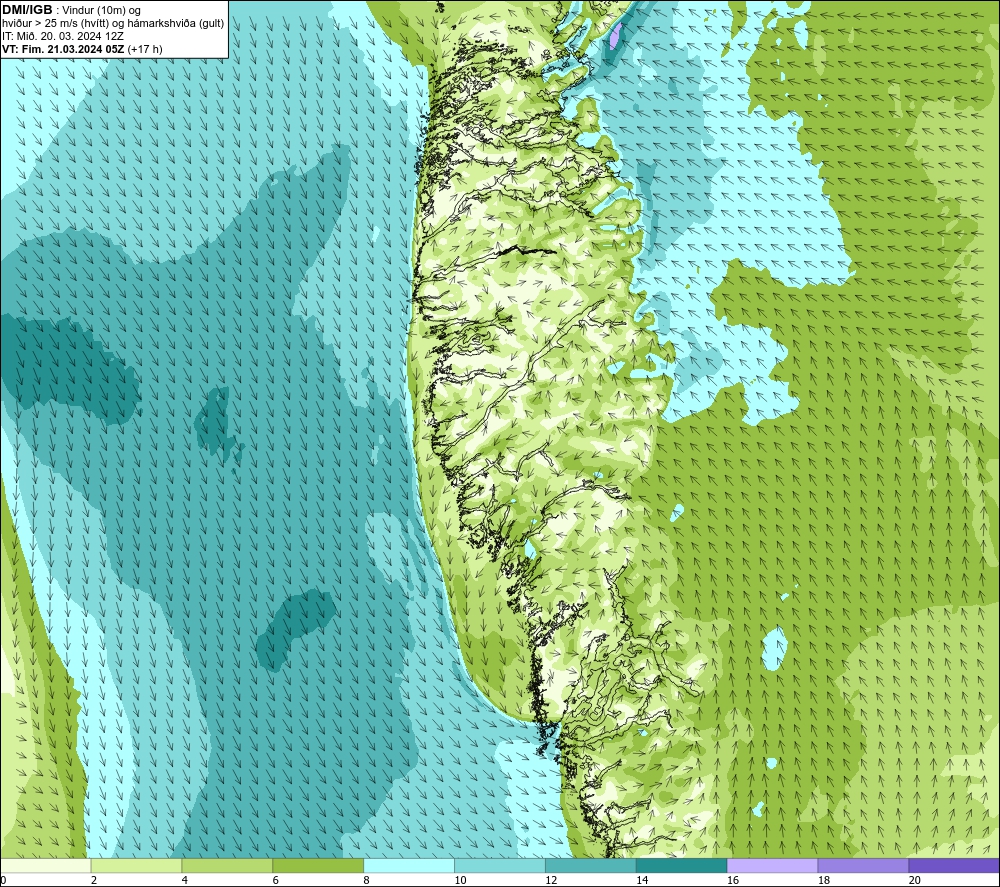The width and height of the screenshot is (1000, 887).
Task: Click the 12–14 m/s teal legend swatch
Action: click(x=591, y=865)
